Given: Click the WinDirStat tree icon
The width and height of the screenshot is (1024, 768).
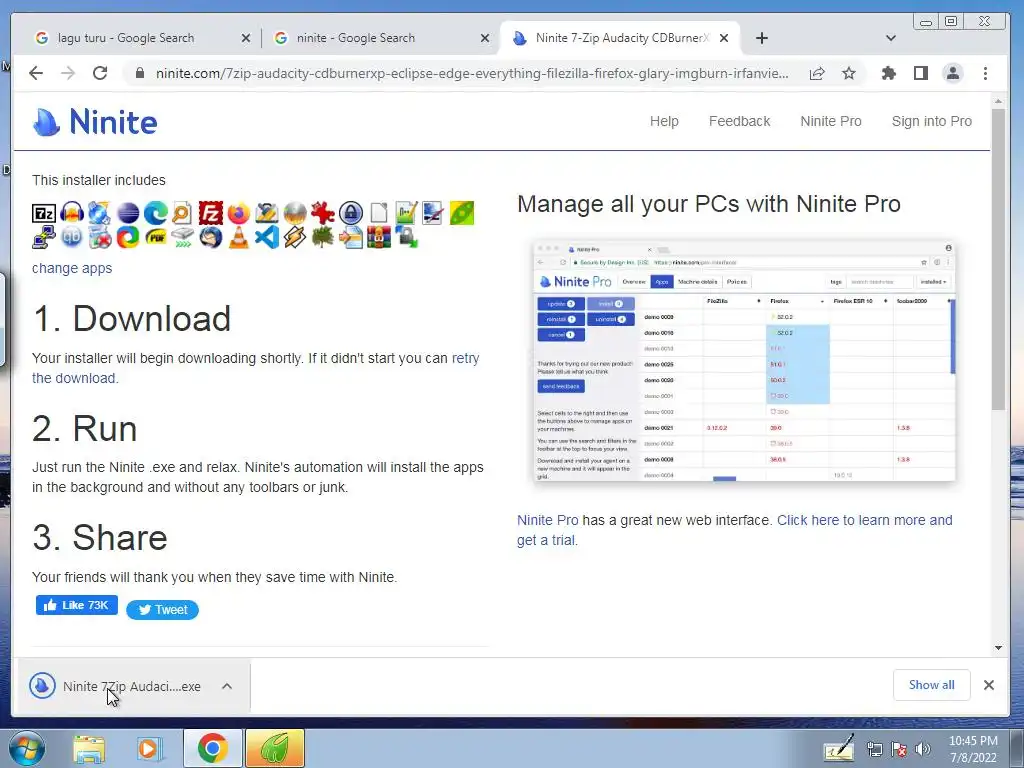Looking at the screenshot, I should coord(323,237).
